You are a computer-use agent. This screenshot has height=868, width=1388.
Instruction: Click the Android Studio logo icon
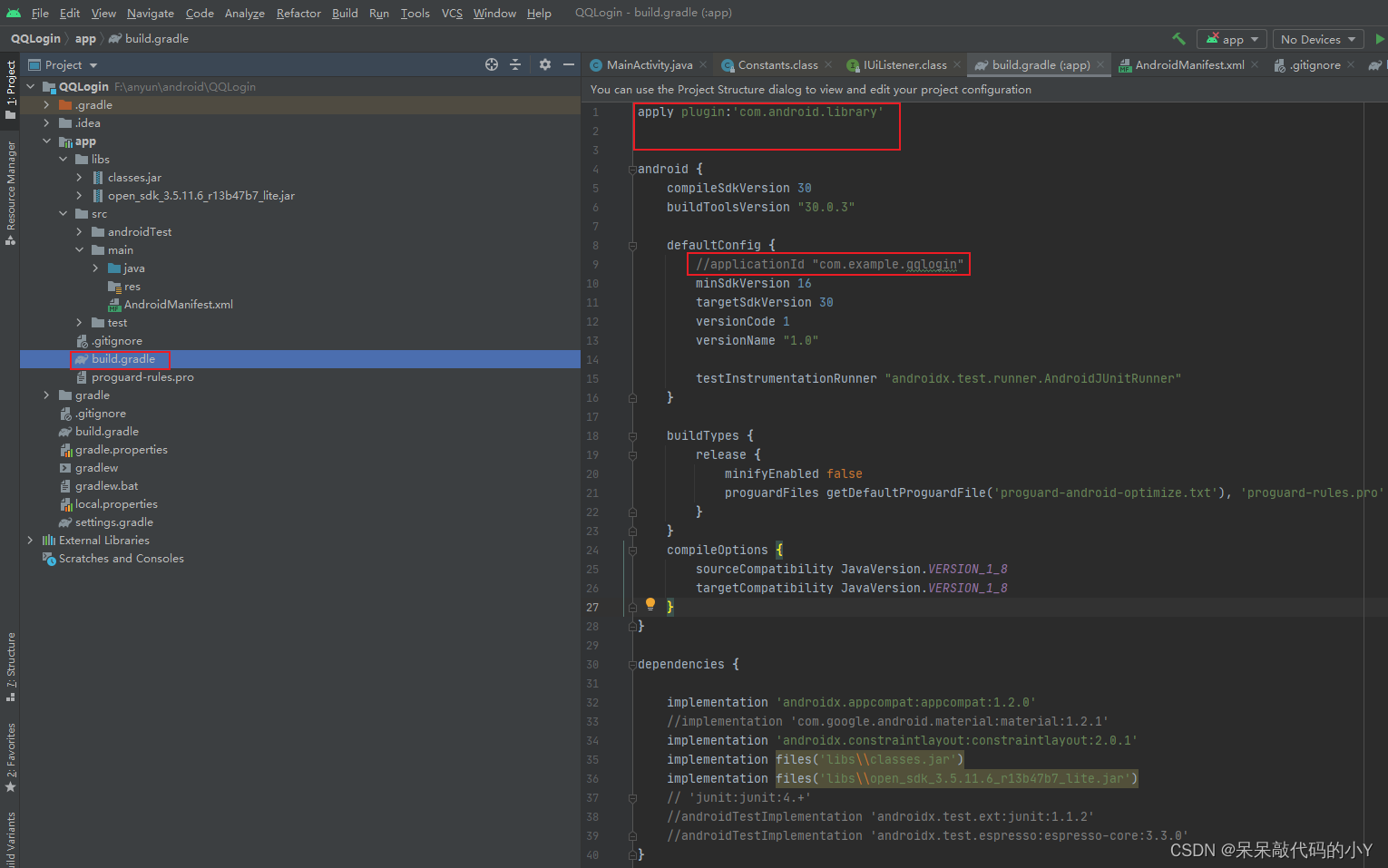[13, 13]
